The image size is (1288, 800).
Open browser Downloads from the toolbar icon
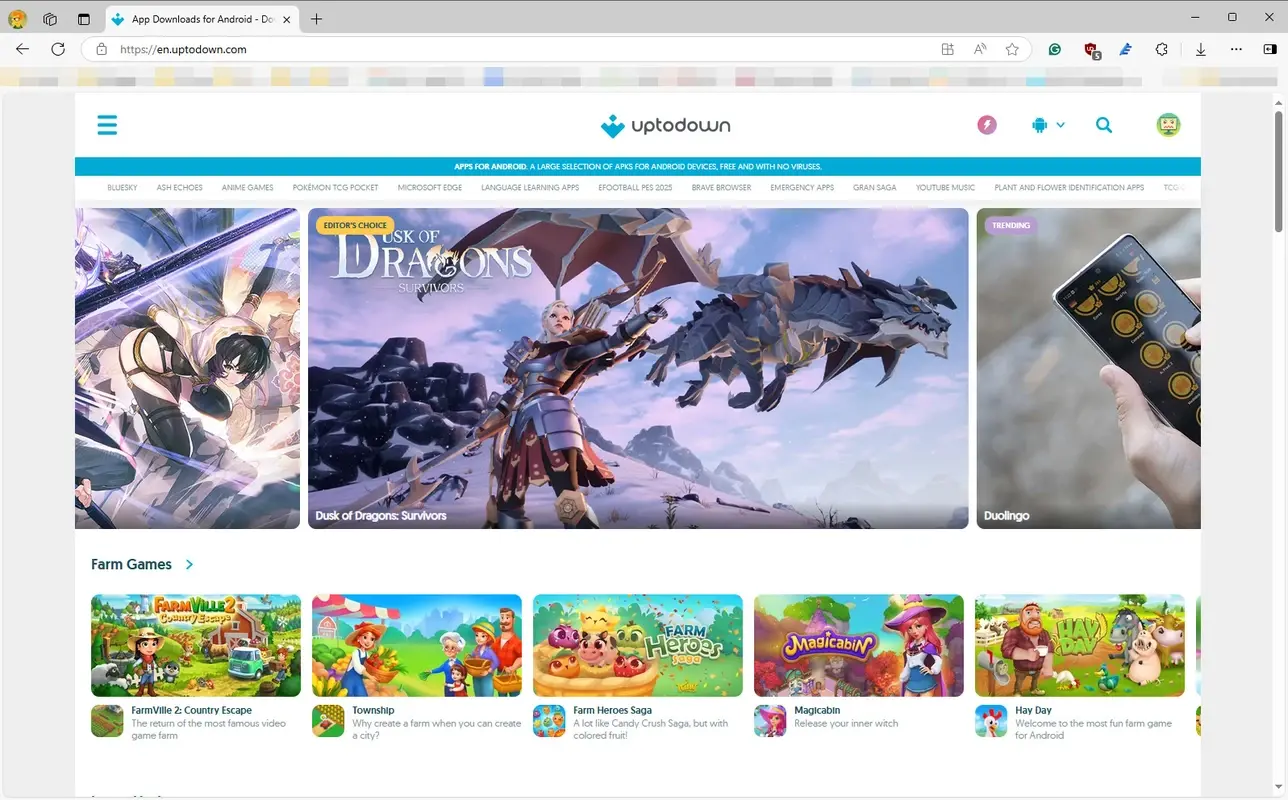click(x=1200, y=48)
